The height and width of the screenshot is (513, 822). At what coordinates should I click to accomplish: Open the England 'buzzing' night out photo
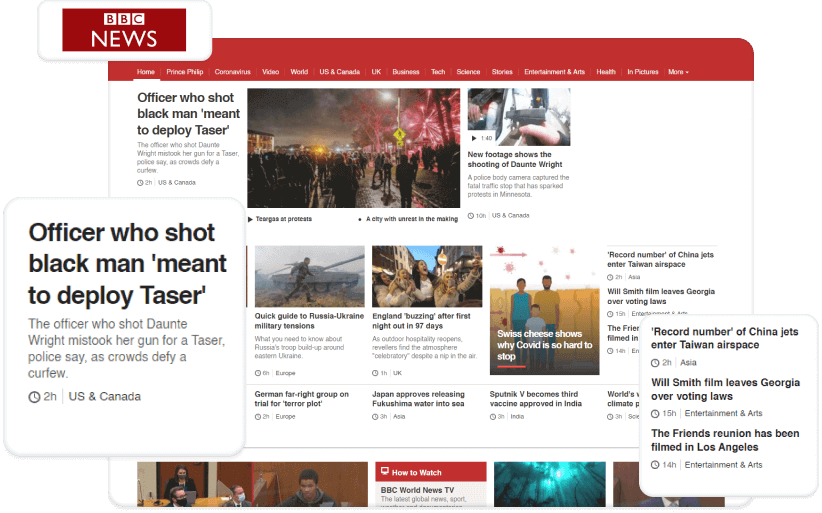[427, 276]
